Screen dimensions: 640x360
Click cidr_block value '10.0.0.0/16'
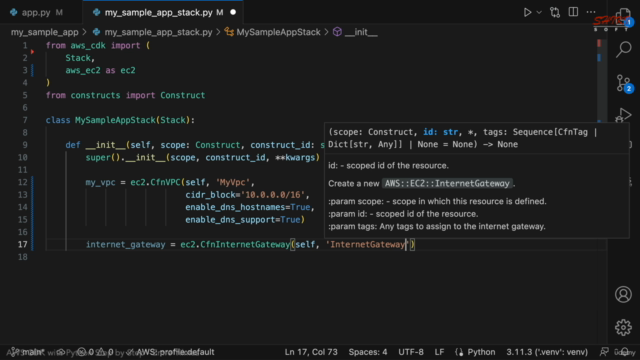(x=273, y=195)
